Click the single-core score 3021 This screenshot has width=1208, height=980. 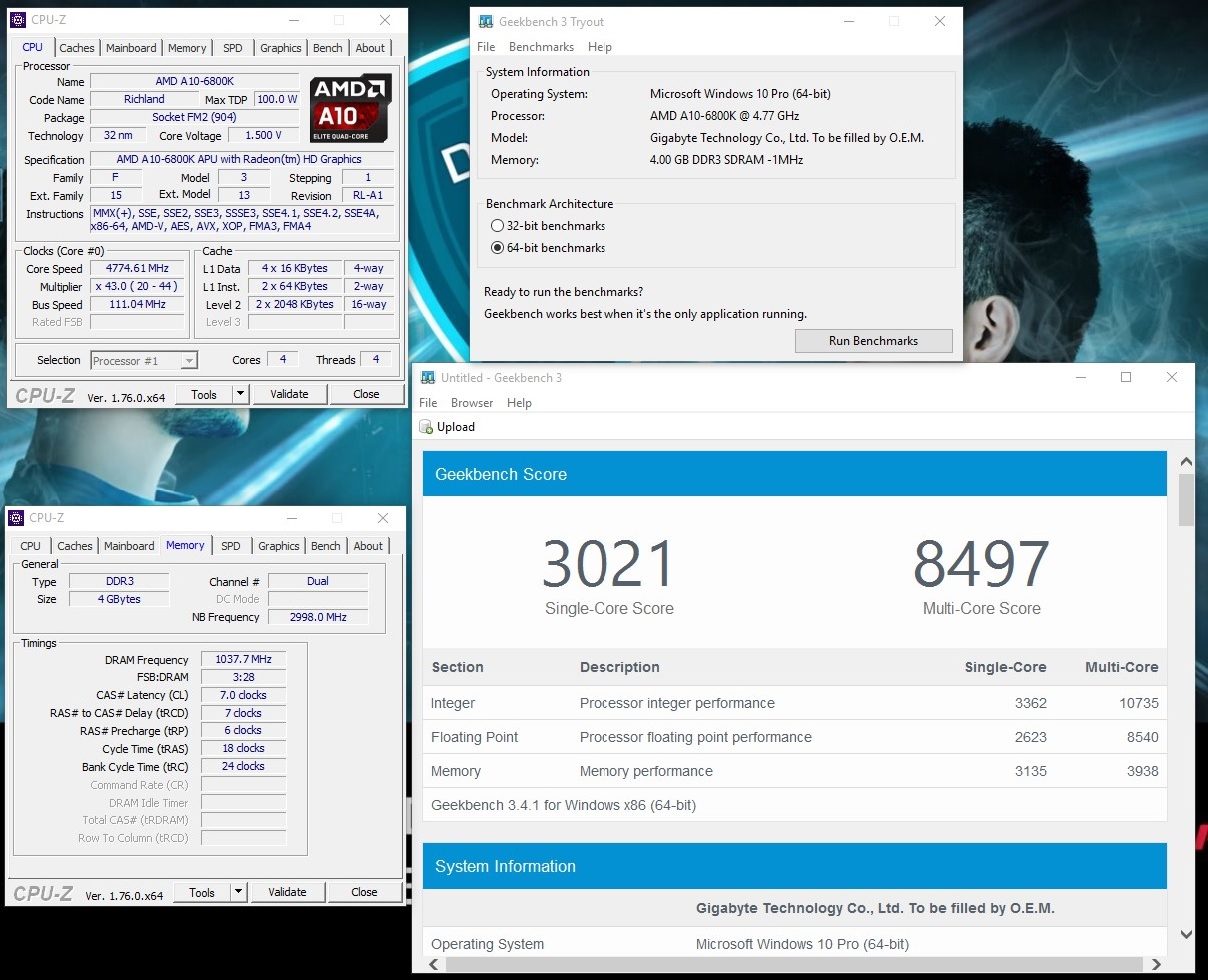[609, 563]
